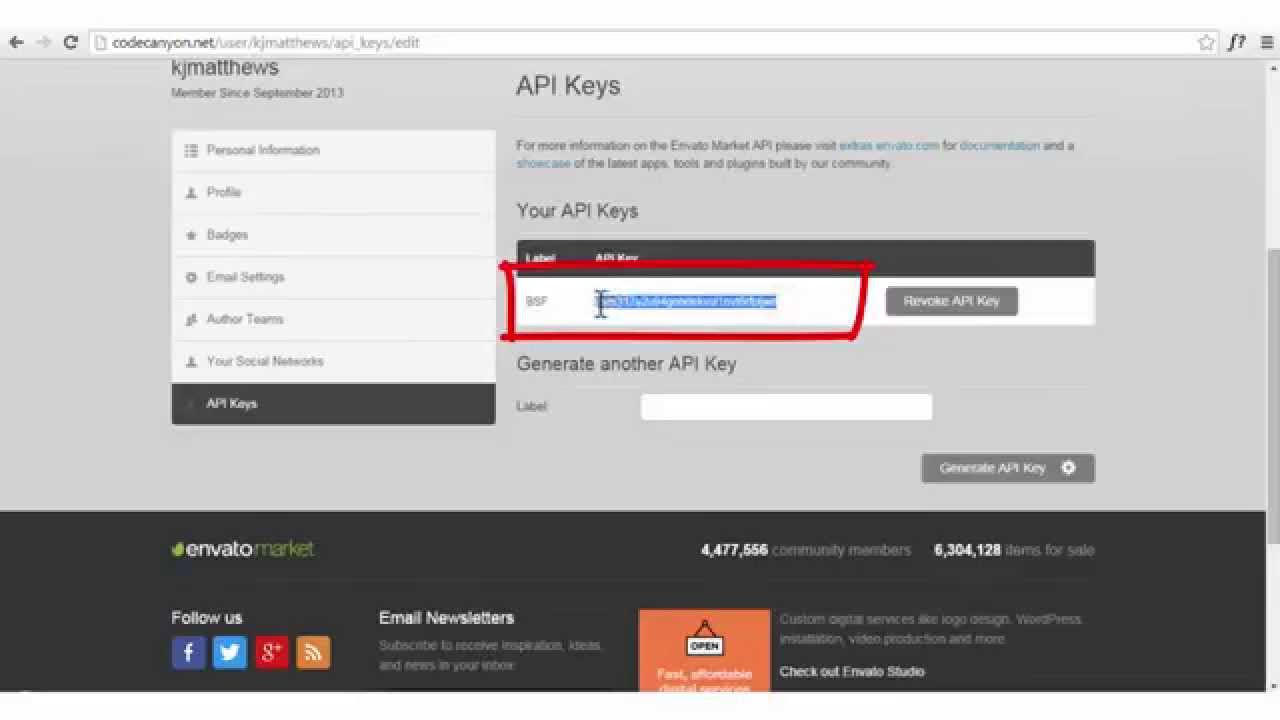Click the Email Newsletters heading
The width and height of the screenshot is (1280, 720).
click(x=446, y=618)
